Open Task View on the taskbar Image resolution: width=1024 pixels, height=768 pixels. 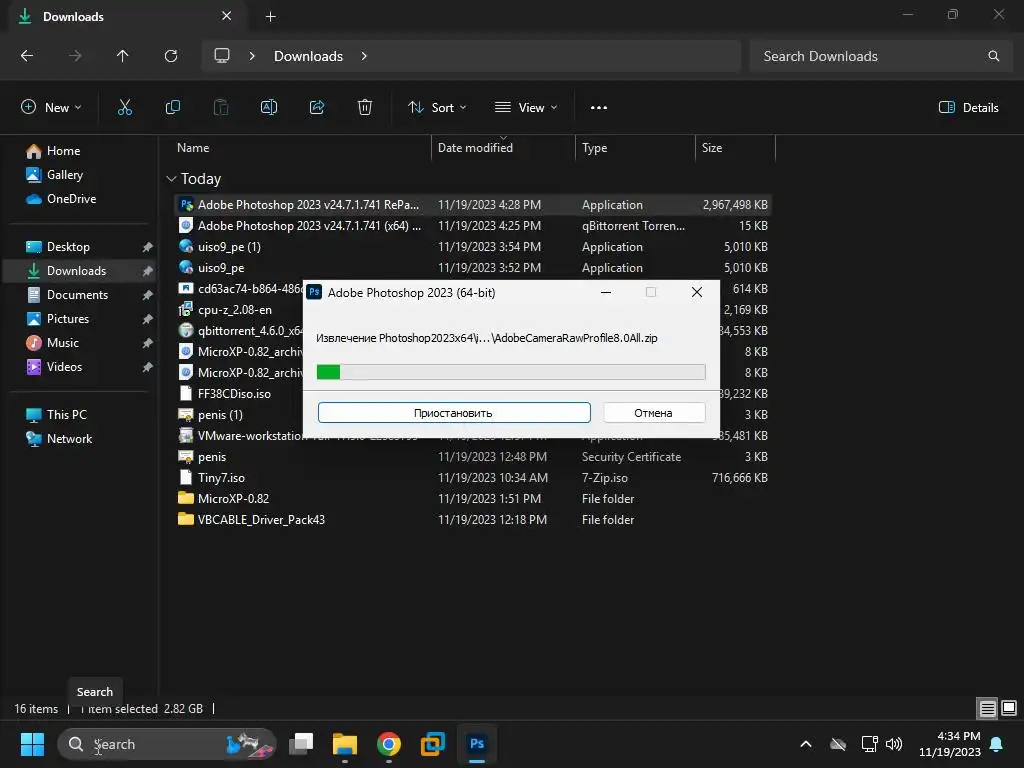tap(301, 744)
